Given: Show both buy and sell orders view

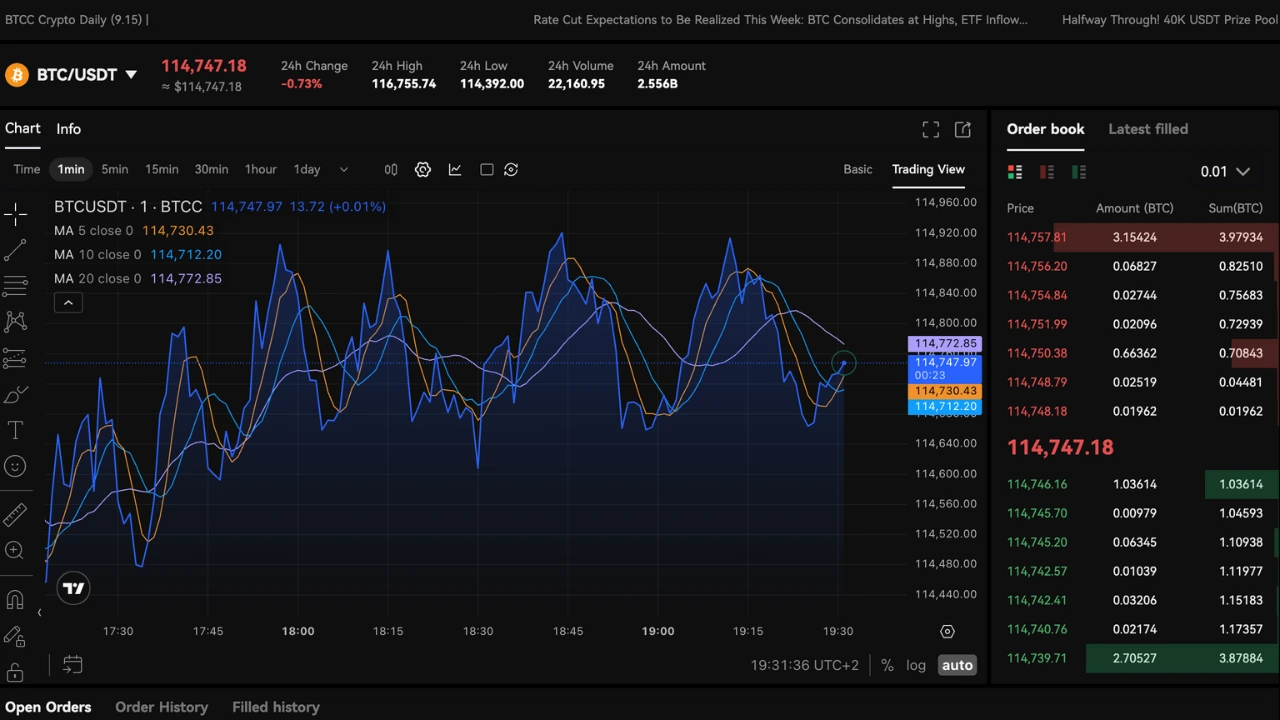Looking at the screenshot, I should [1015, 172].
